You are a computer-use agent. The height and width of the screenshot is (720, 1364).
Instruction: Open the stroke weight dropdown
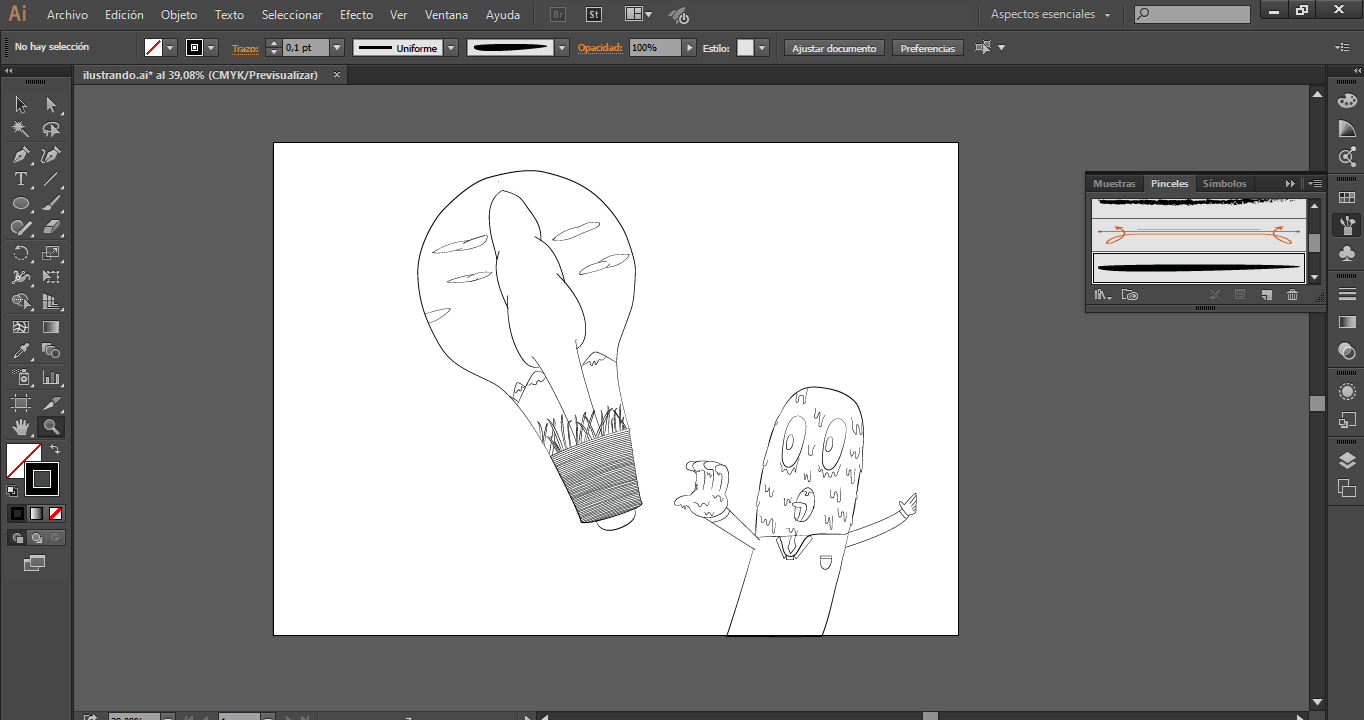[x=337, y=48]
